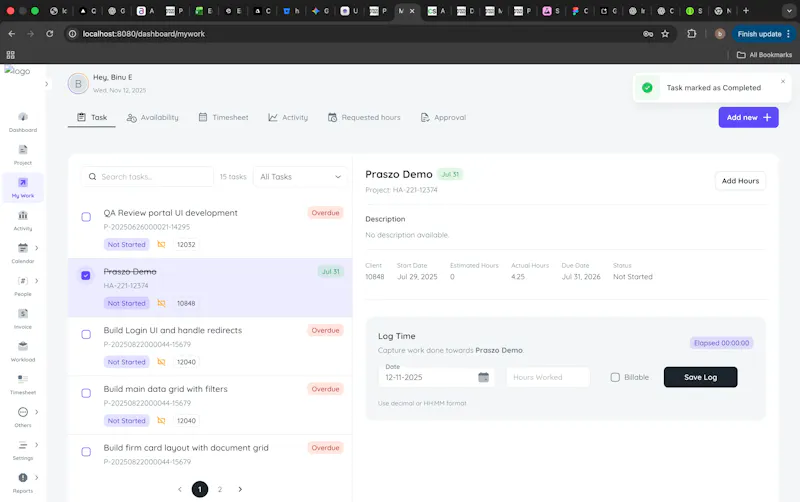Expand the Calendar submenu chevron

click(x=37, y=248)
